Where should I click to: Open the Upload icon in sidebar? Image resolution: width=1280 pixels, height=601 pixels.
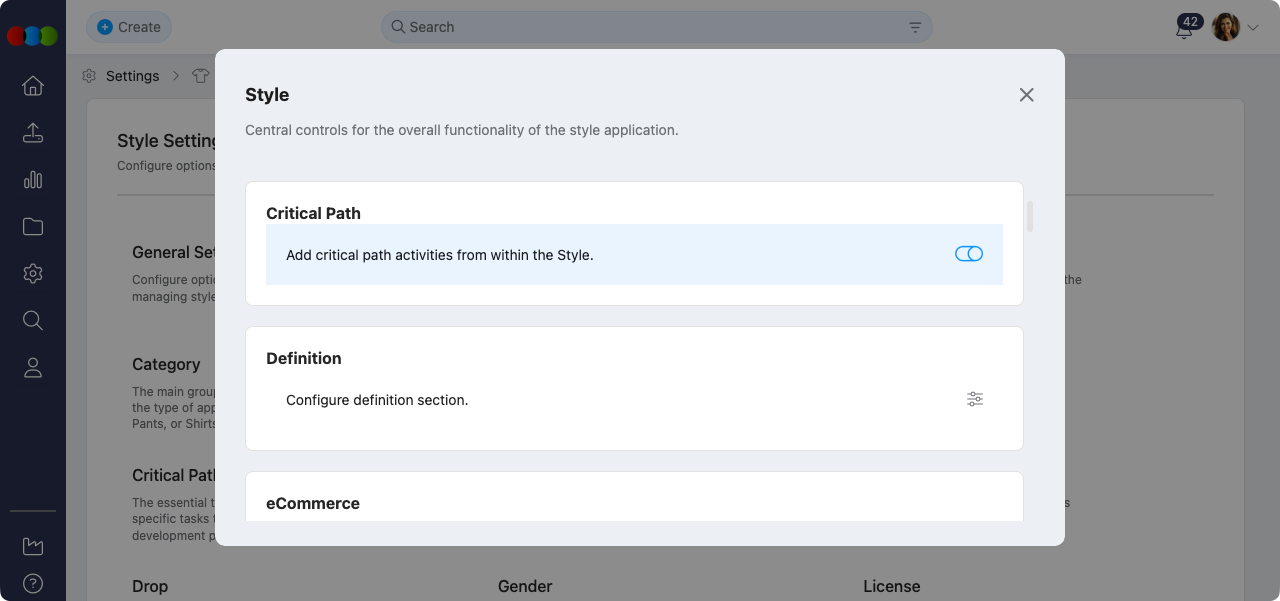coord(33,133)
